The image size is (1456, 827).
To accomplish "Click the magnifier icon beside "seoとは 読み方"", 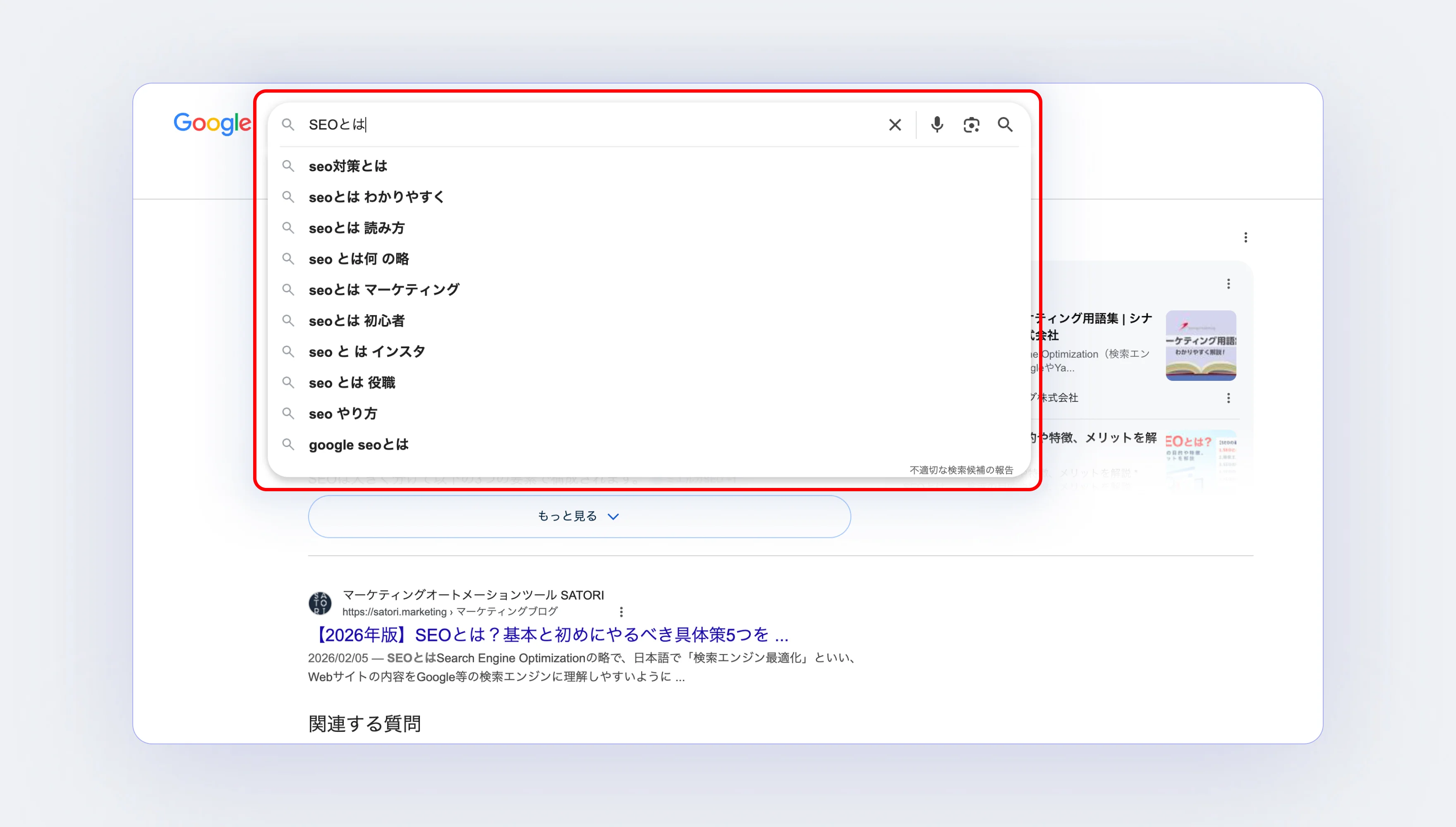I will 288,228.
